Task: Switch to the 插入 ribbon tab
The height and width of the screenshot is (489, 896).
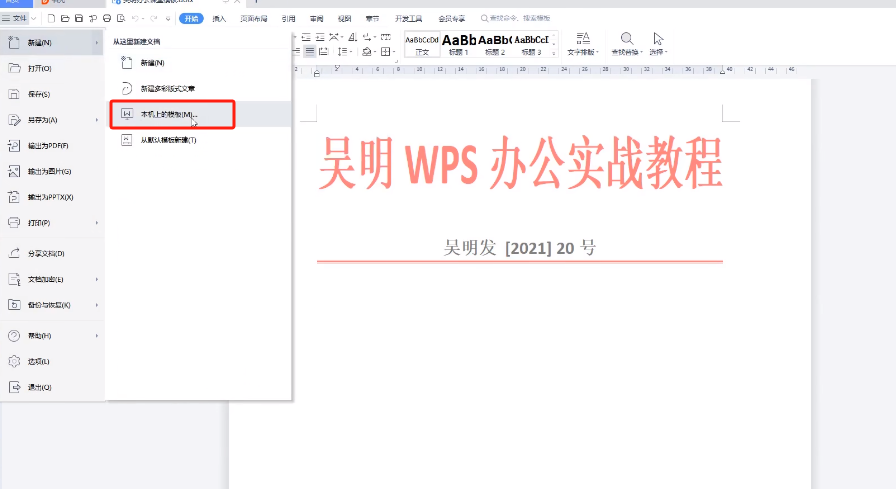Action: (x=219, y=18)
